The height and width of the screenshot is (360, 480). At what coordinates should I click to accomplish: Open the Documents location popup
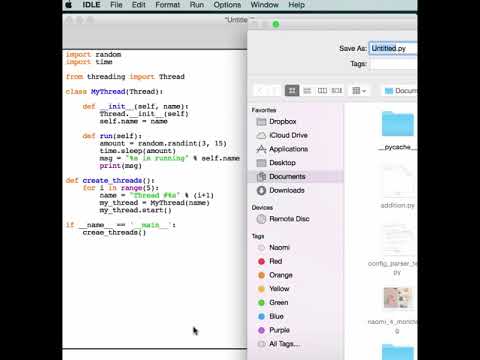(x=400, y=91)
